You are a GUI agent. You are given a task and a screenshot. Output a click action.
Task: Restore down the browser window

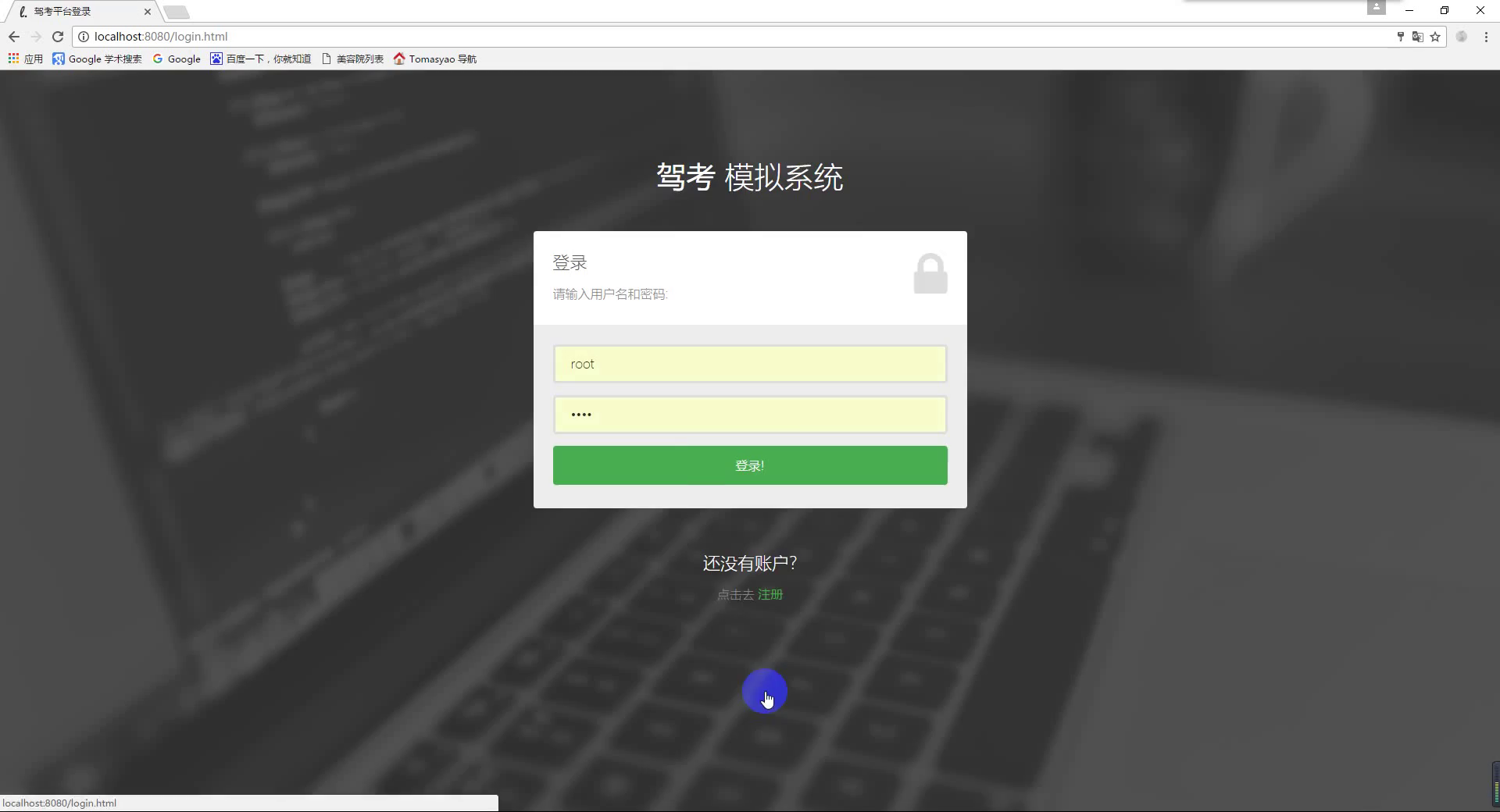1445,10
